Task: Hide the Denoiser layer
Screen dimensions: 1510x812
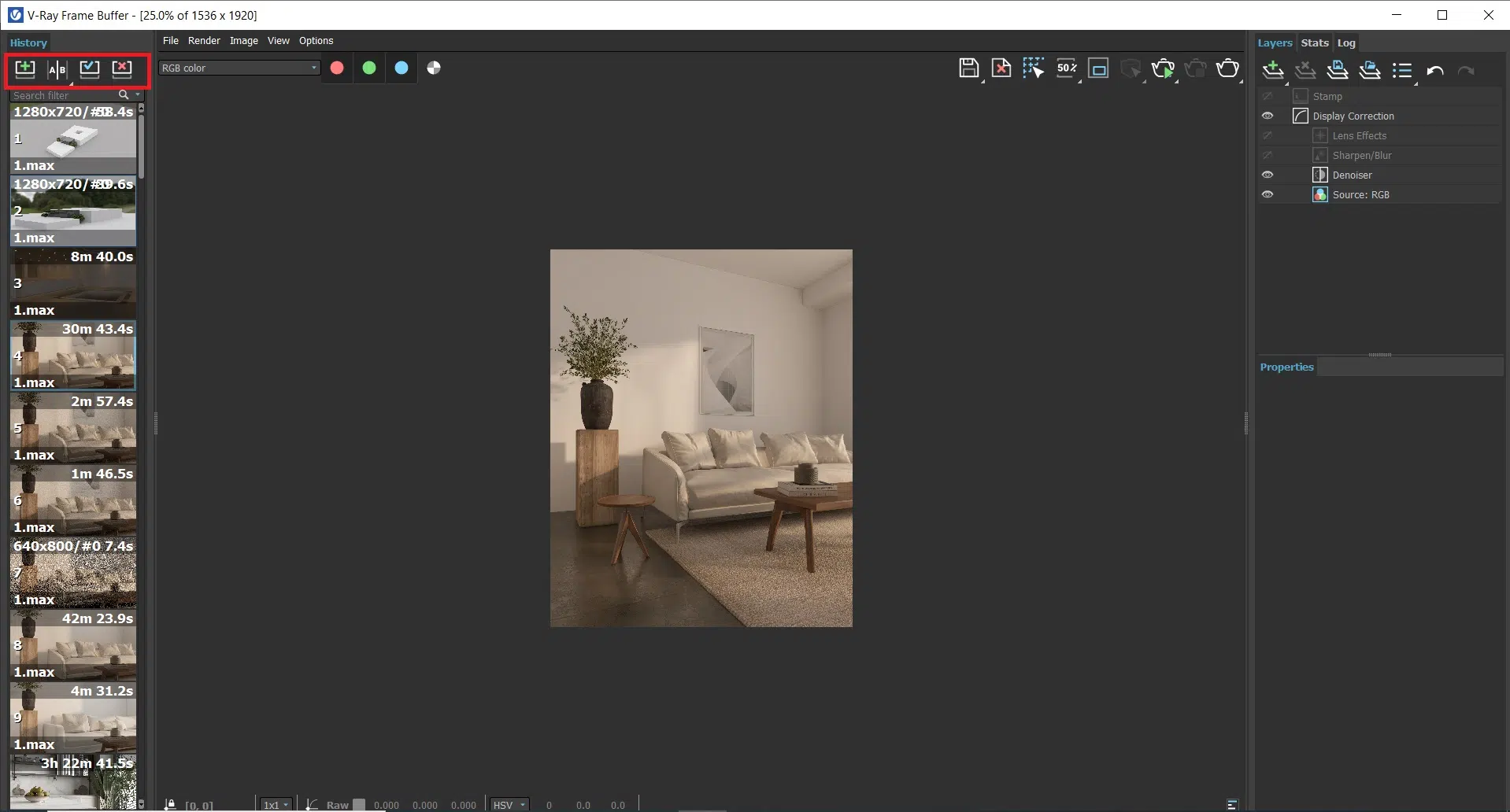Action: point(1268,175)
